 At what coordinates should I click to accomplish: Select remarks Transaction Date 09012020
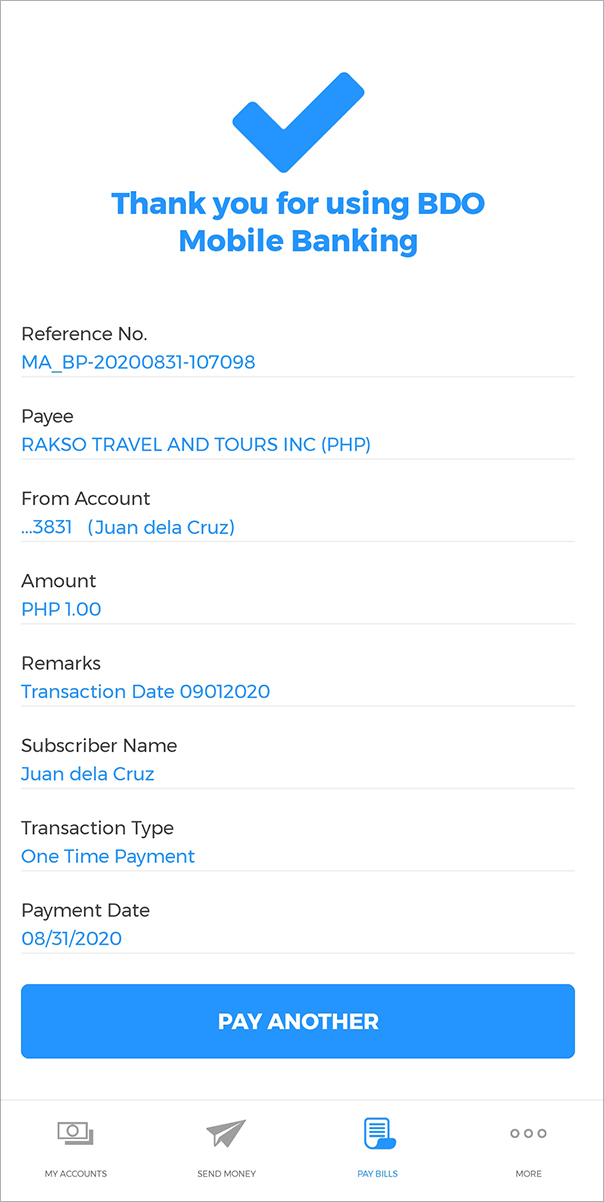[145, 691]
